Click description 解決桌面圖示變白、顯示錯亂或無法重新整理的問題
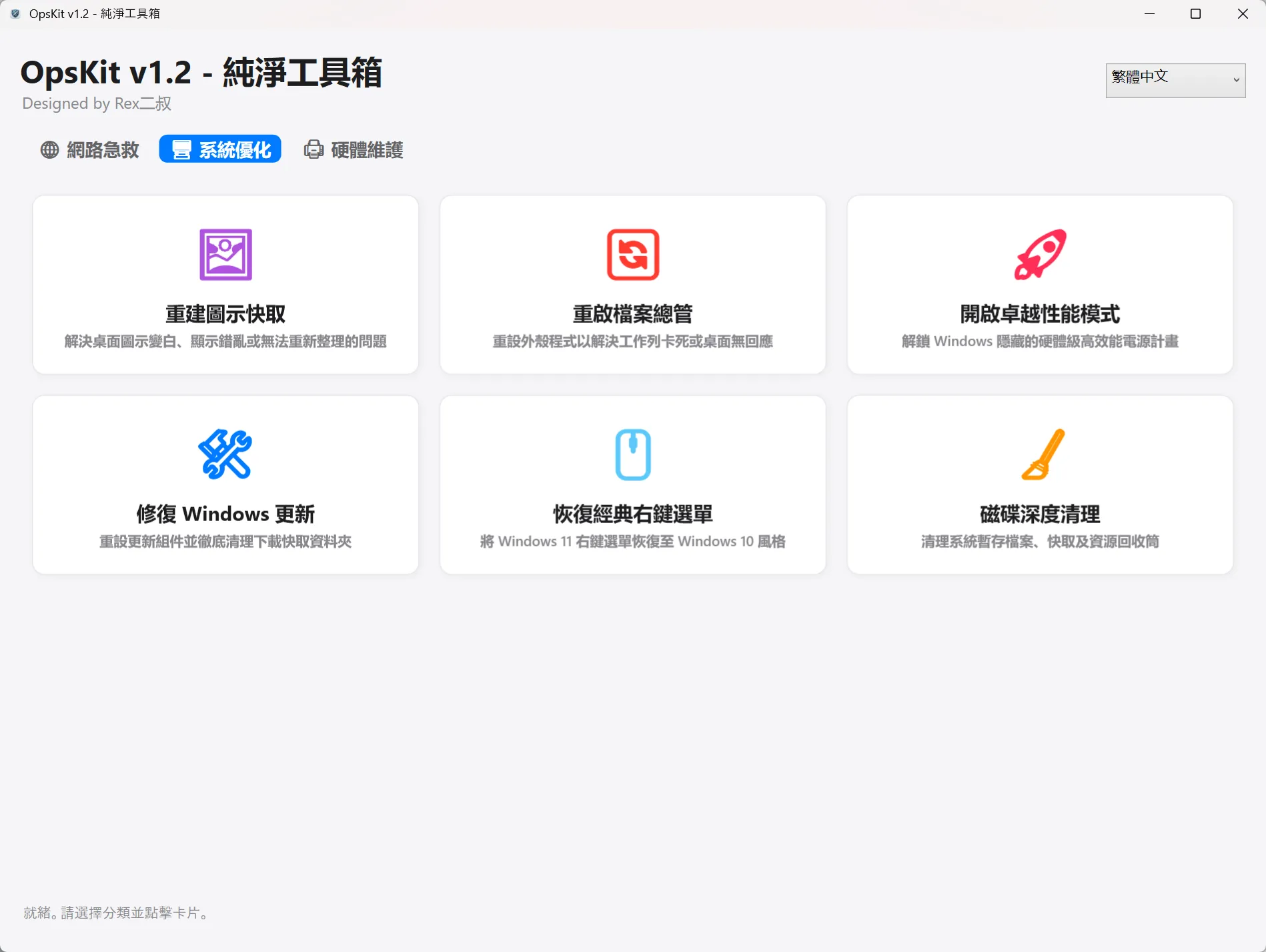 pyautogui.click(x=225, y=342)
